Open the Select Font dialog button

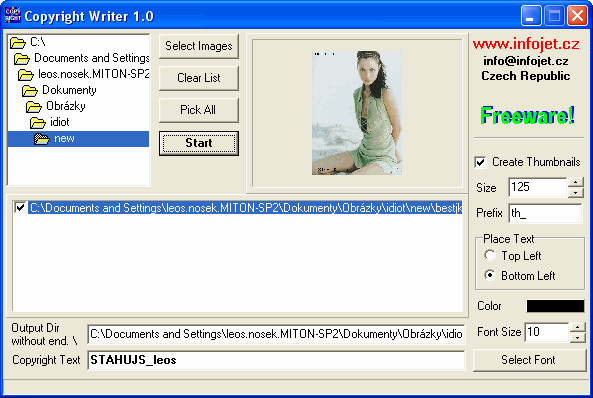(529, 360)
